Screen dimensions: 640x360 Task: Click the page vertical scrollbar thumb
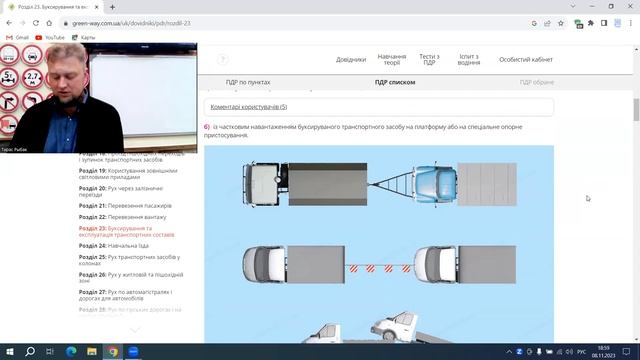(636, 110)
